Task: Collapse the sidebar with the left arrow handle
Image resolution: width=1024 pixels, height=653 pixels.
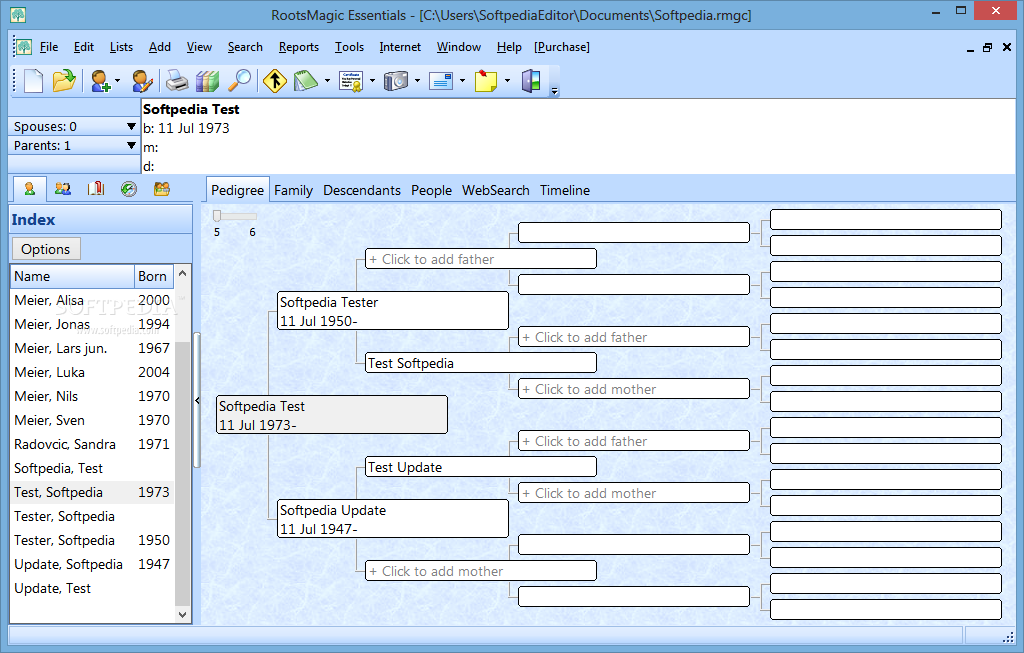Action: (x=197, y=400)
